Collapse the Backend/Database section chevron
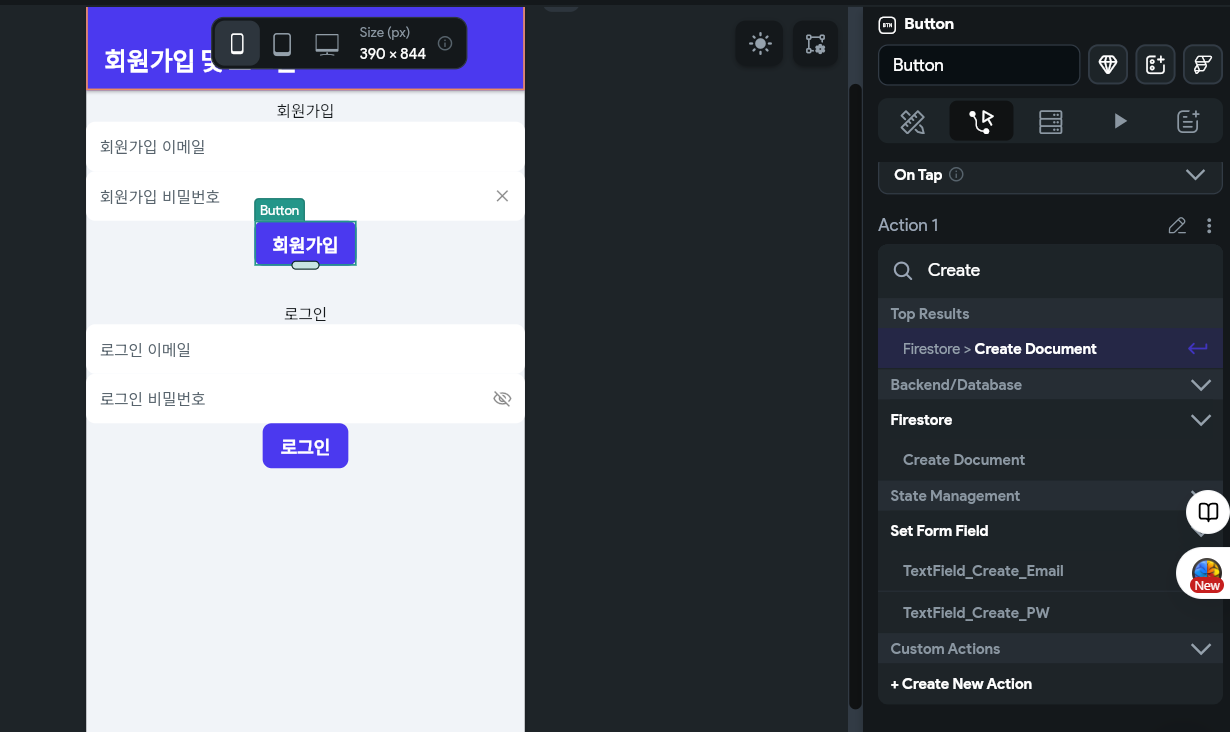This screenshot has width=1230, height=732. coord(1201,385)
